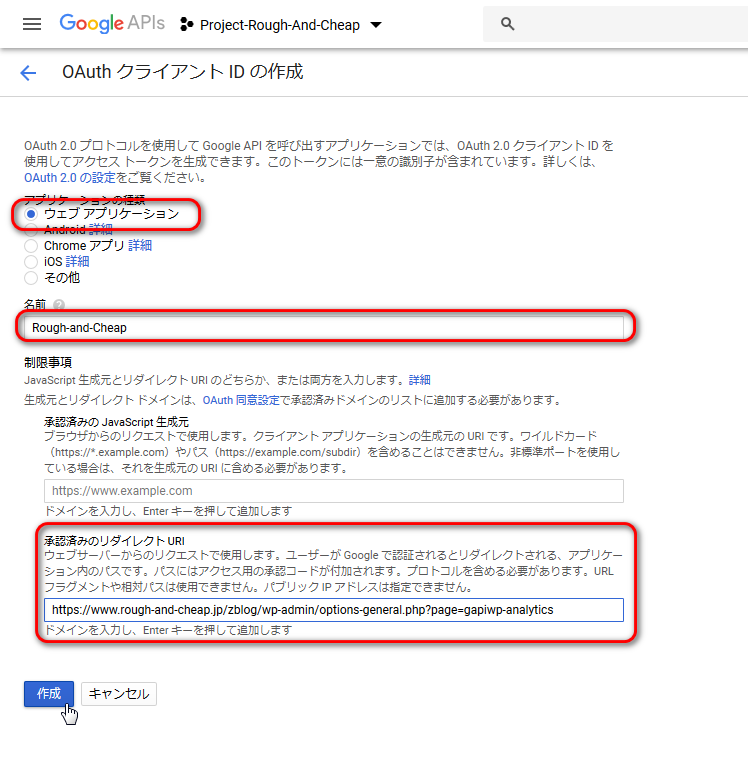Screen dimensions: 748x780
Task: Click the キャンセル button
Action: point(119,694)
